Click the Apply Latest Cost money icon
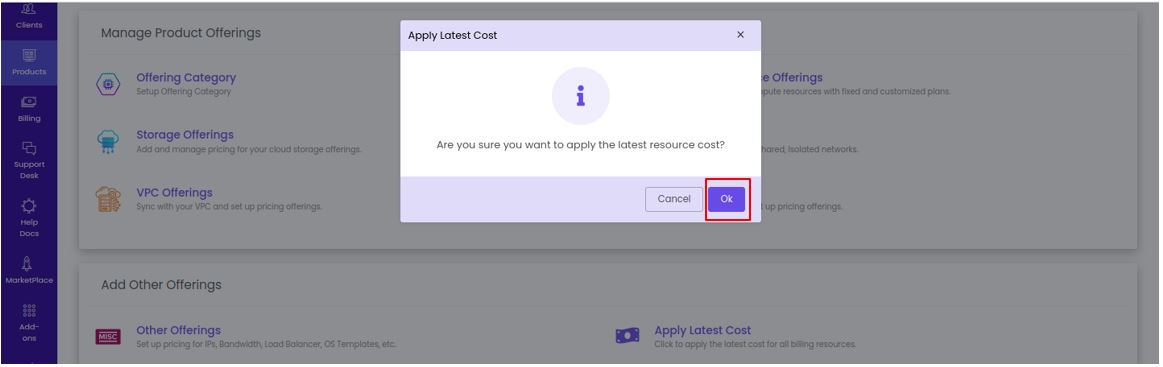 pyautogui.click(x=627, y=336)
